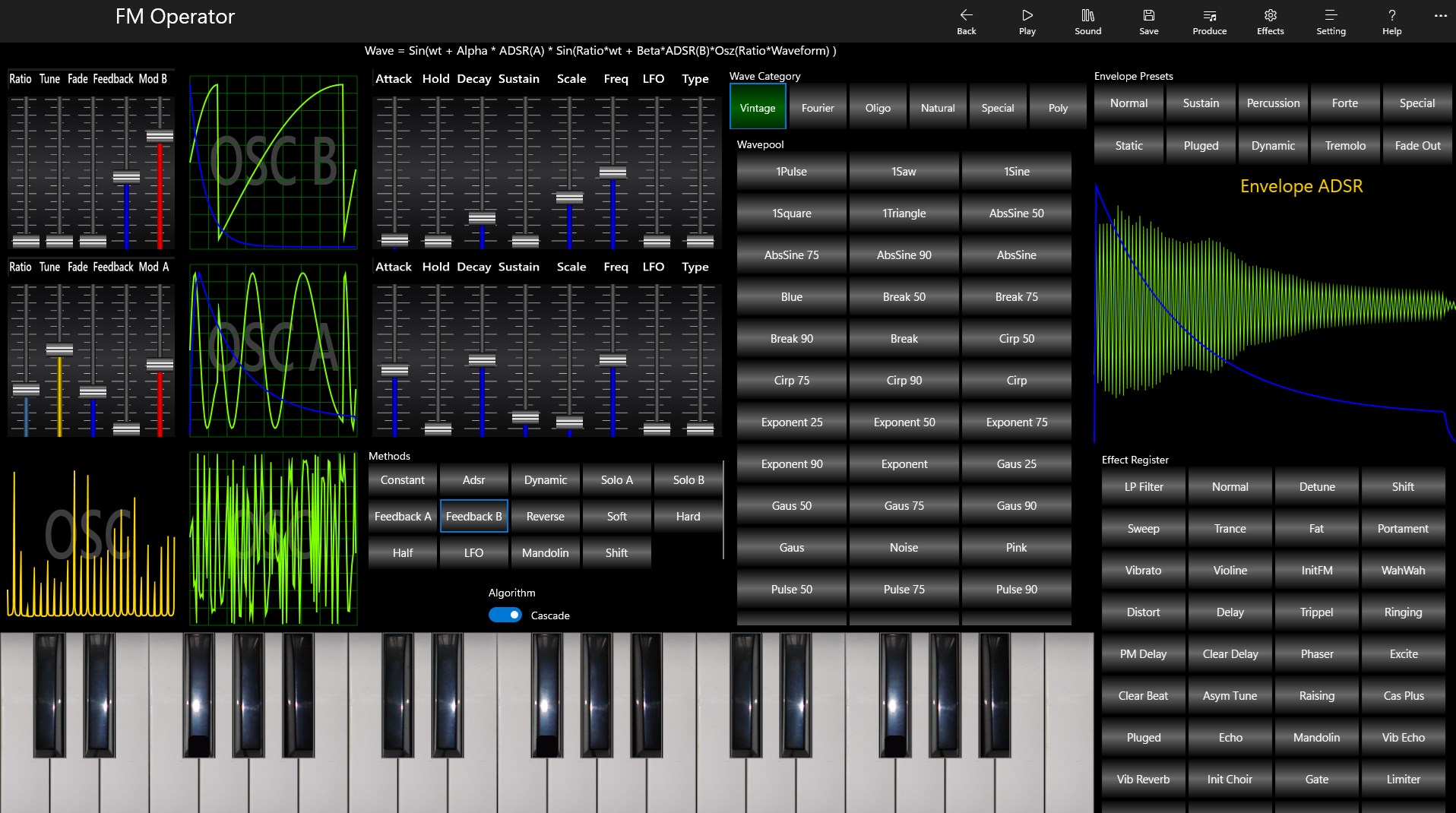
Task: Select the 1Saw waveform in Wavepool
Action: (904, 171)
